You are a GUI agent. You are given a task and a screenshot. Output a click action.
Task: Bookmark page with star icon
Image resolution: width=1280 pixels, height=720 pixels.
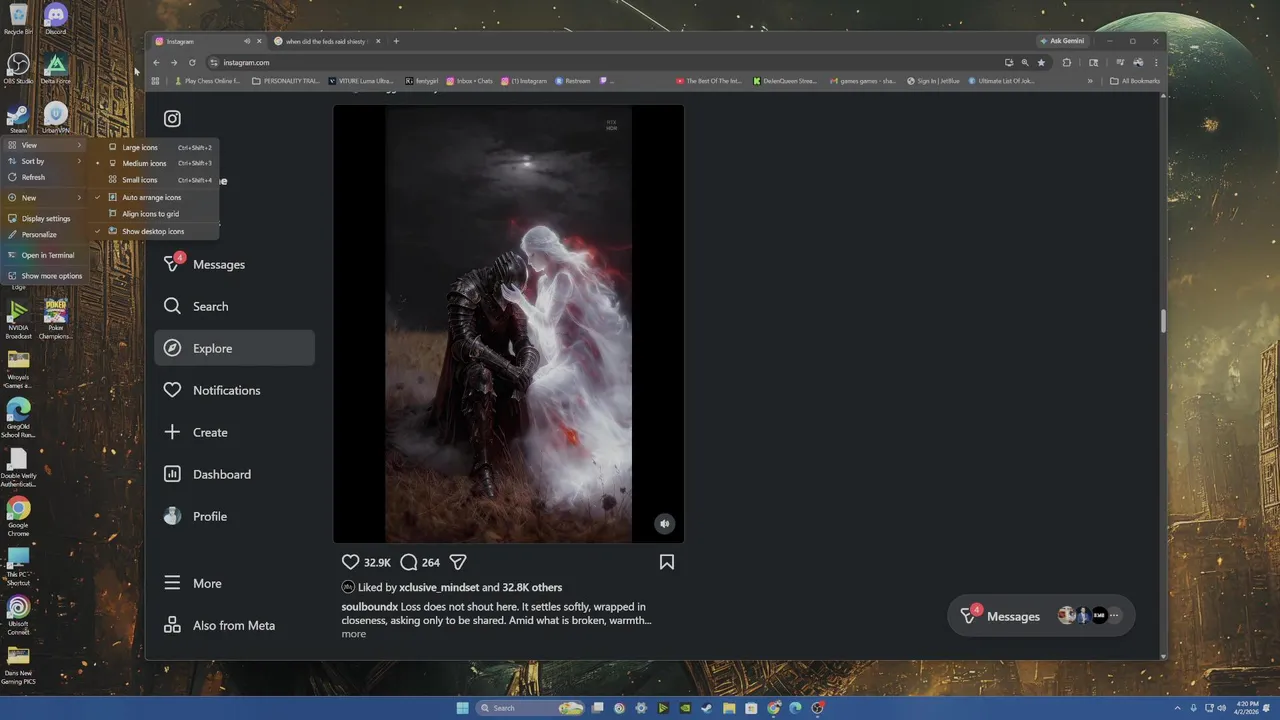[x=1041, y=62]
